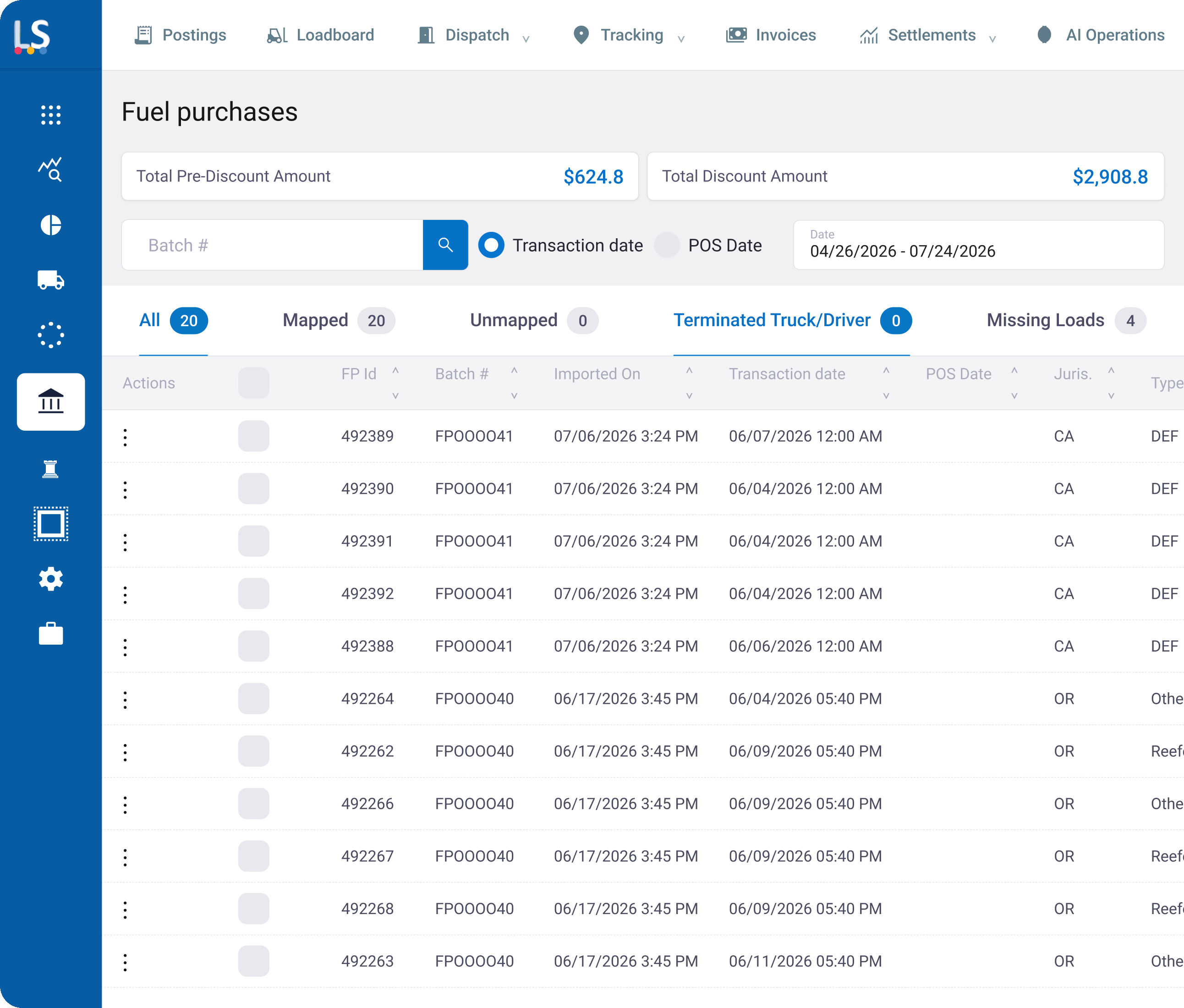Open the chart search analytics sidebar icon

click(x=51, y=170)
